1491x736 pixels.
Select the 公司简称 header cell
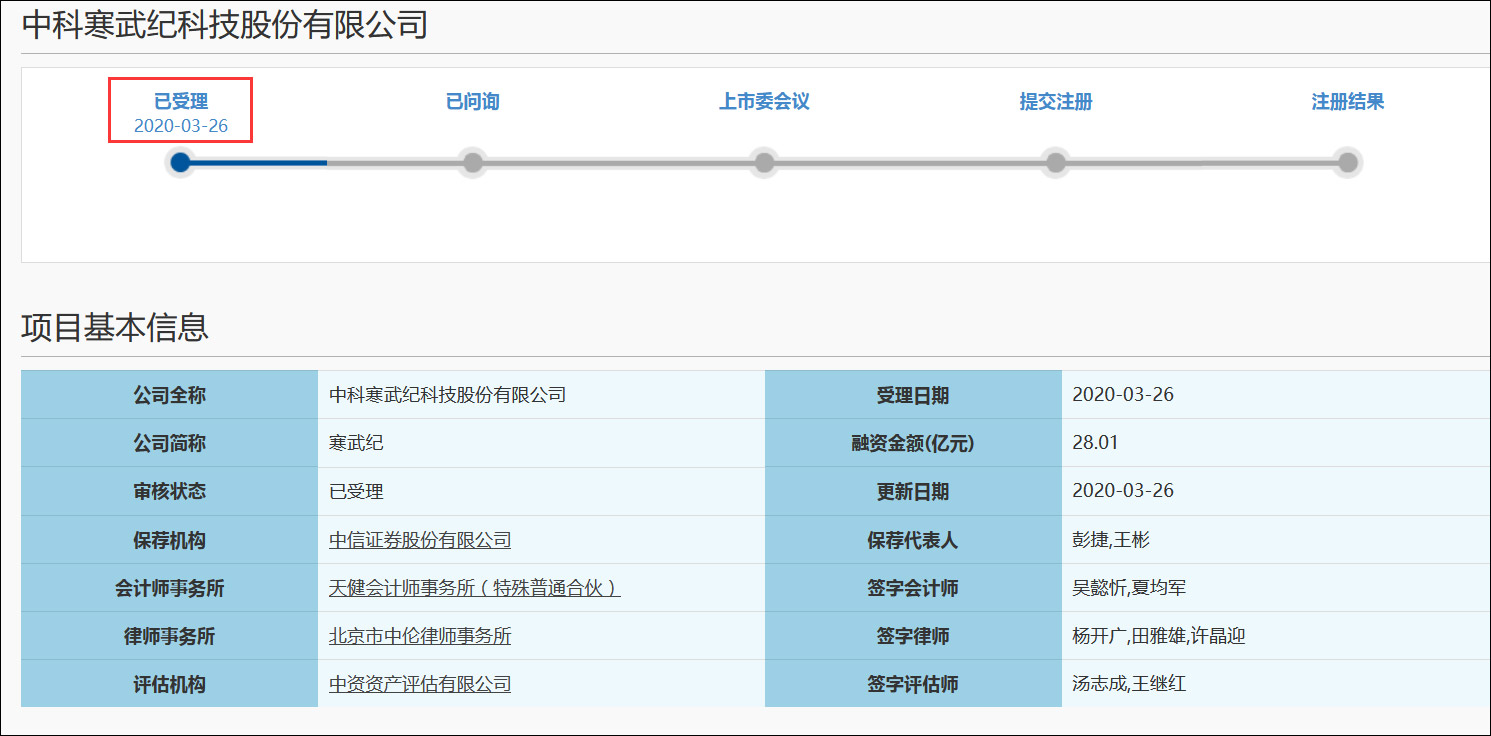pyautogui.click(x=169, y=443)
